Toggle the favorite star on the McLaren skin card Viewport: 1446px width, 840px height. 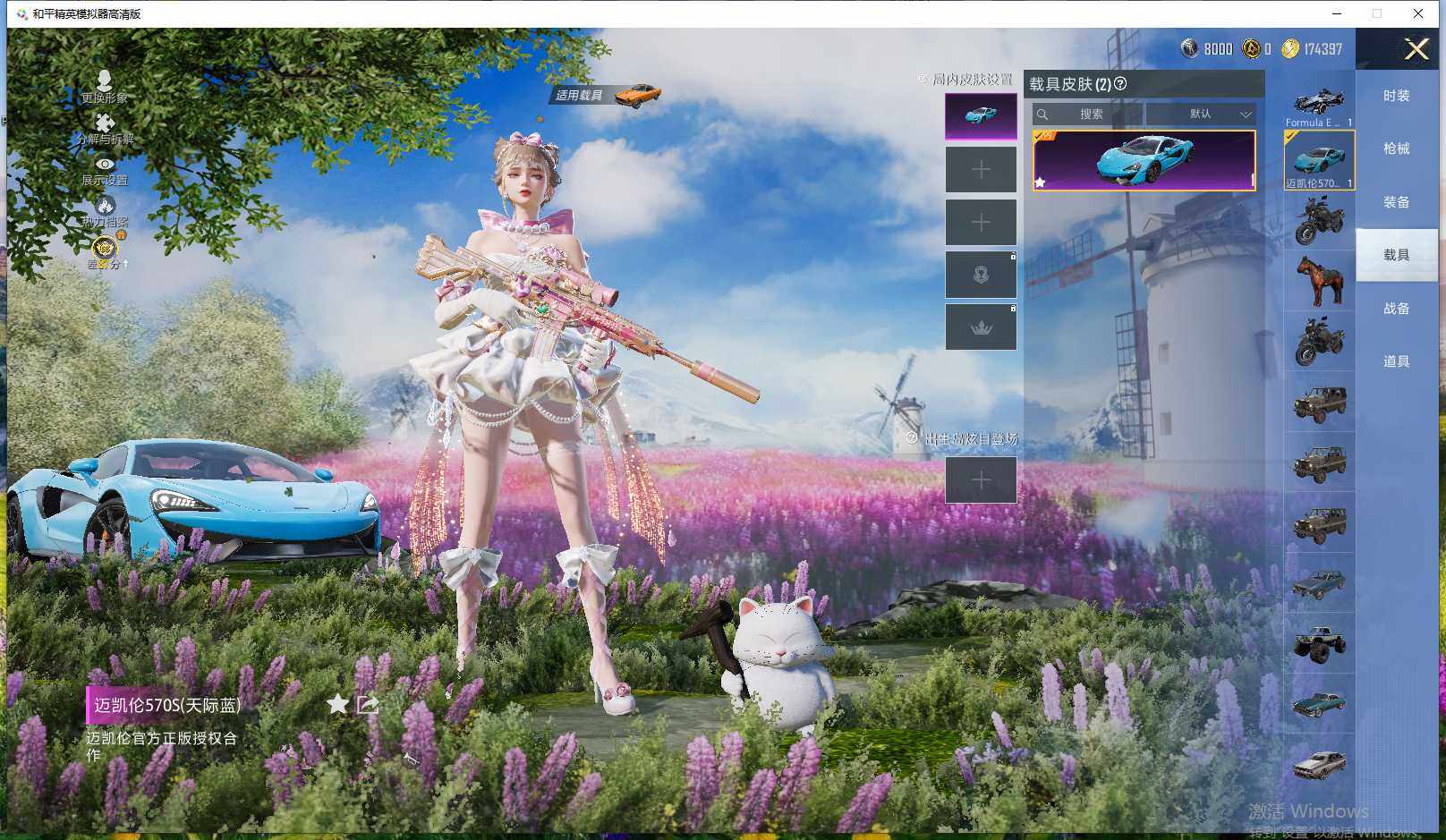1040,182
